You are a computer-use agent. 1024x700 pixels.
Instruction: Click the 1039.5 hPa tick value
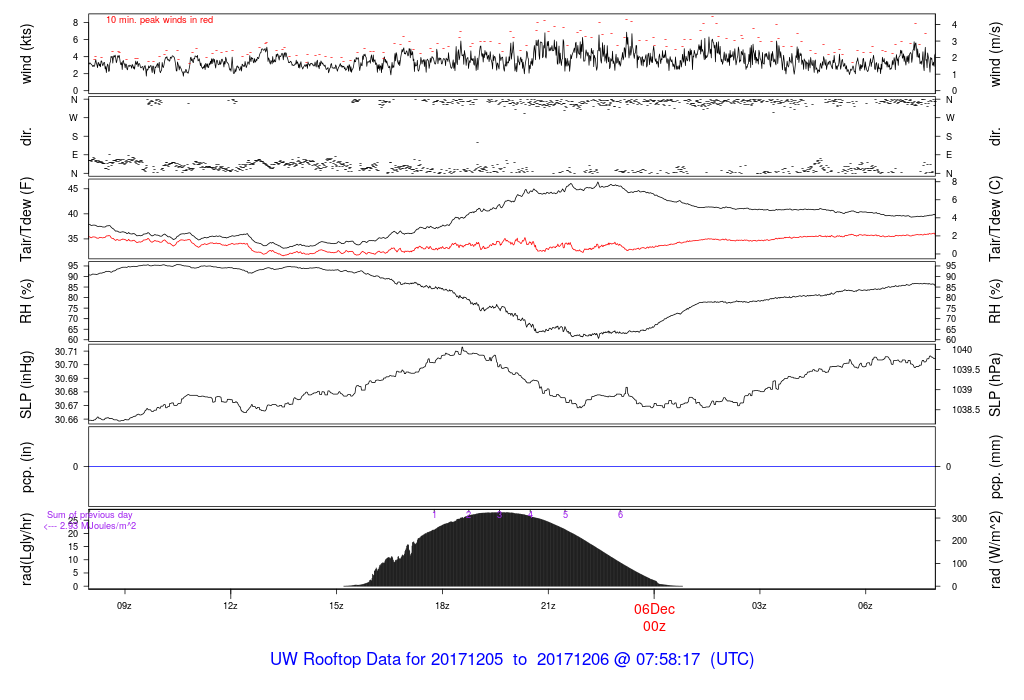point(966,370)
